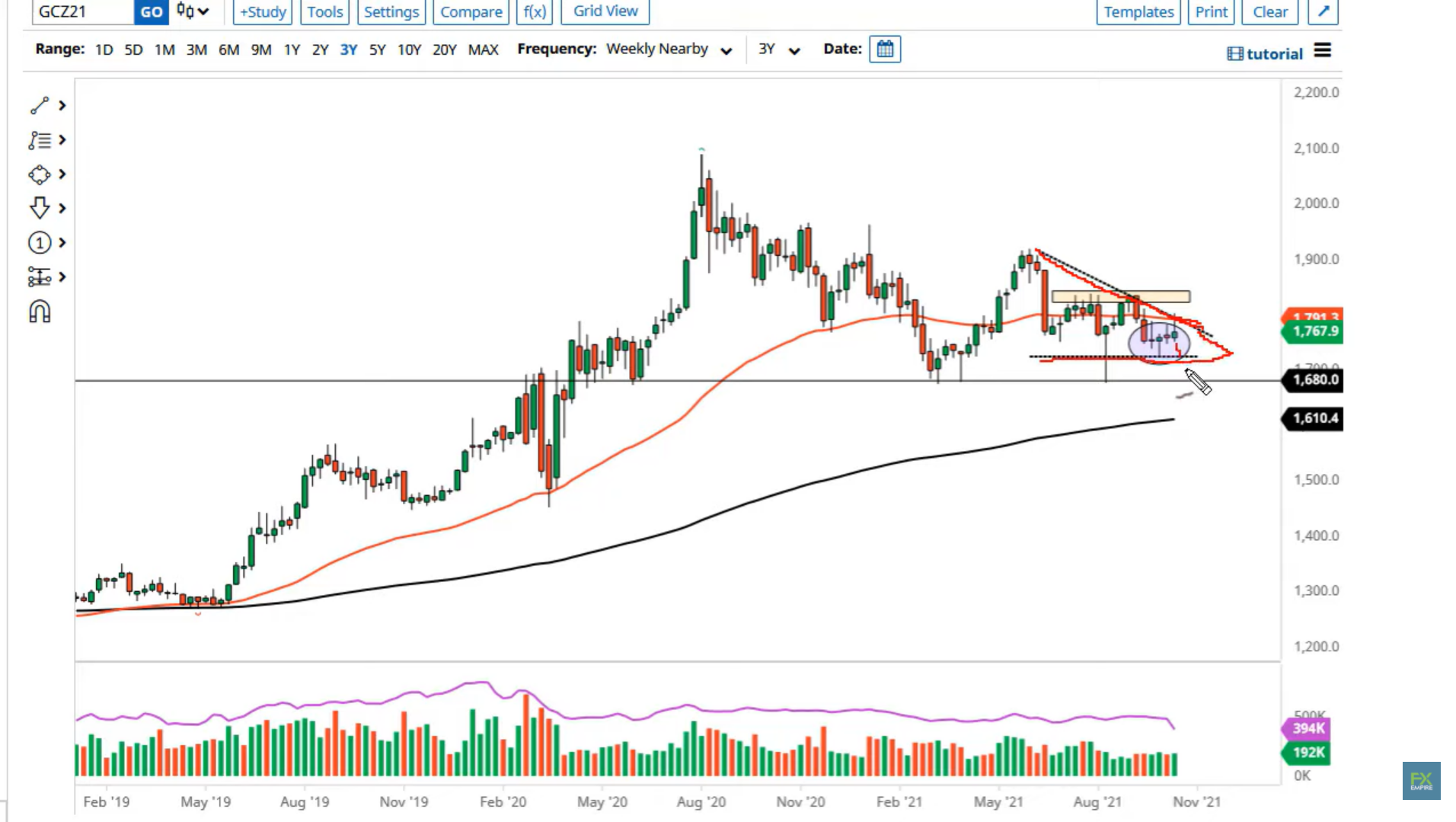Expand the numbered label options chevron

point(62,243)
